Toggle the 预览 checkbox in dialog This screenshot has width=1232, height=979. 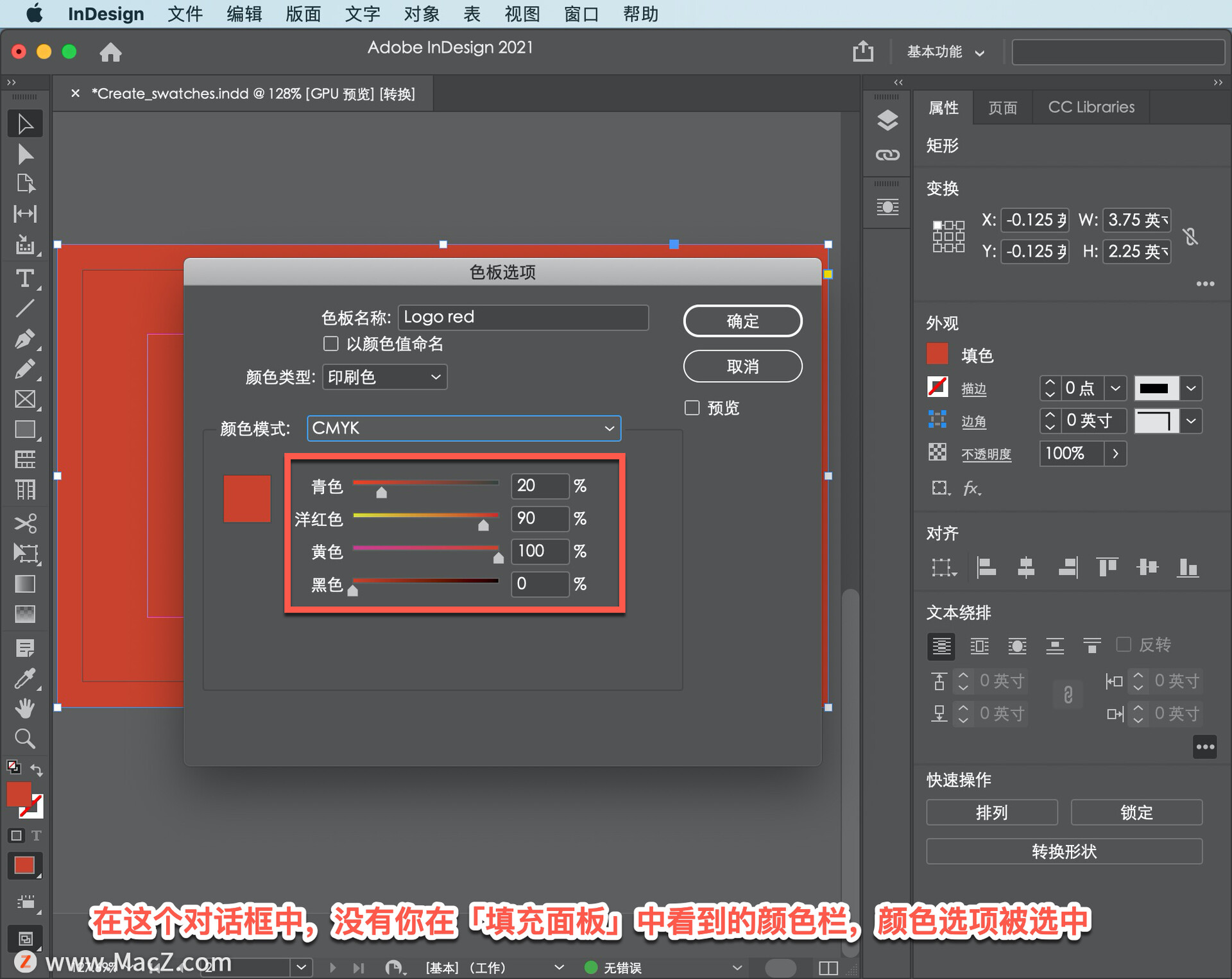[x=692, y=408]
